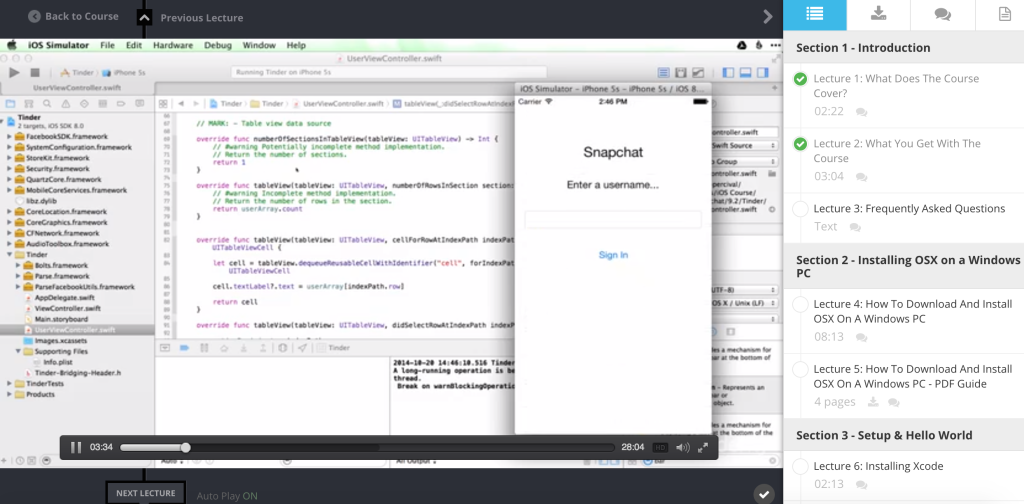Toggle Xcode utilities pane visibility
1024x504 pixels.
761,72
